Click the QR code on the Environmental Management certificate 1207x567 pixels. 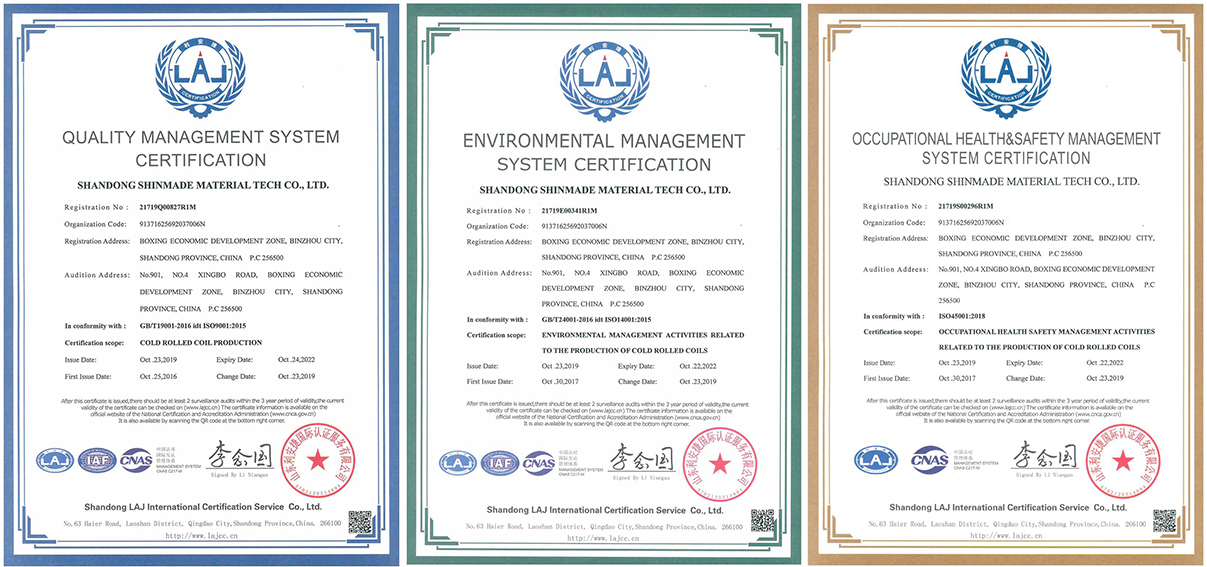[763, 521]
